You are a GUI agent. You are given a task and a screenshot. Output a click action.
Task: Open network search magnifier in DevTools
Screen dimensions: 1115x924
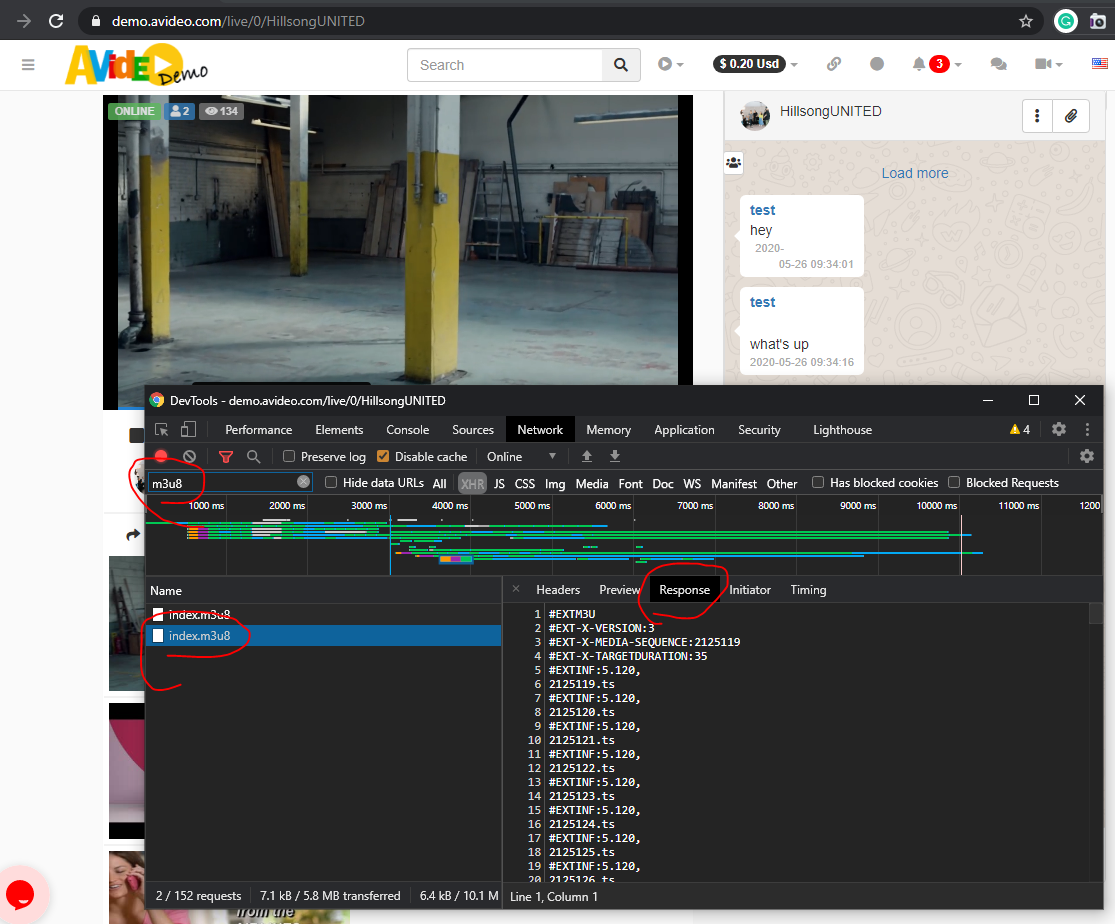click(253, 457)
